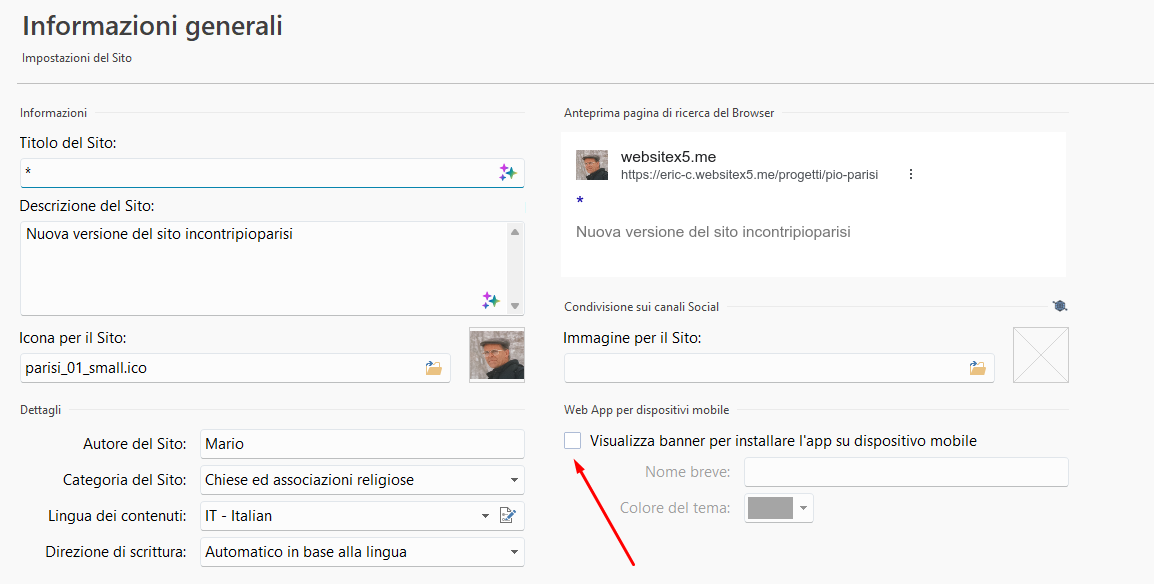Image resolution: width=1154 pixels, height=584 pixels.
Task: Click the Nome breve input field
Action: point(906,471)
